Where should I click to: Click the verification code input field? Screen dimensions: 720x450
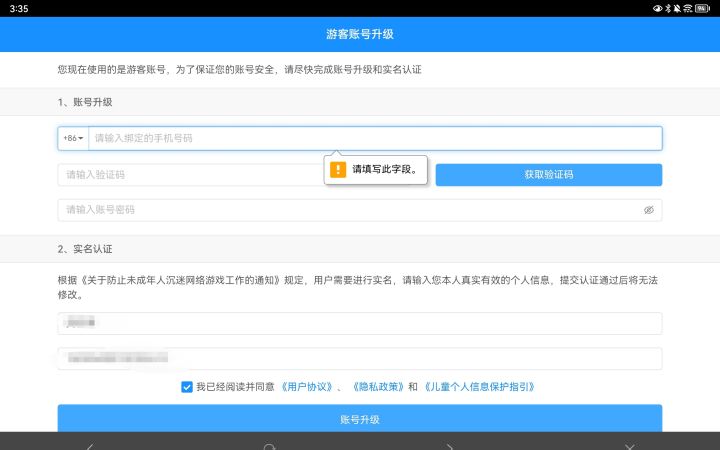[x=191, y=174]
